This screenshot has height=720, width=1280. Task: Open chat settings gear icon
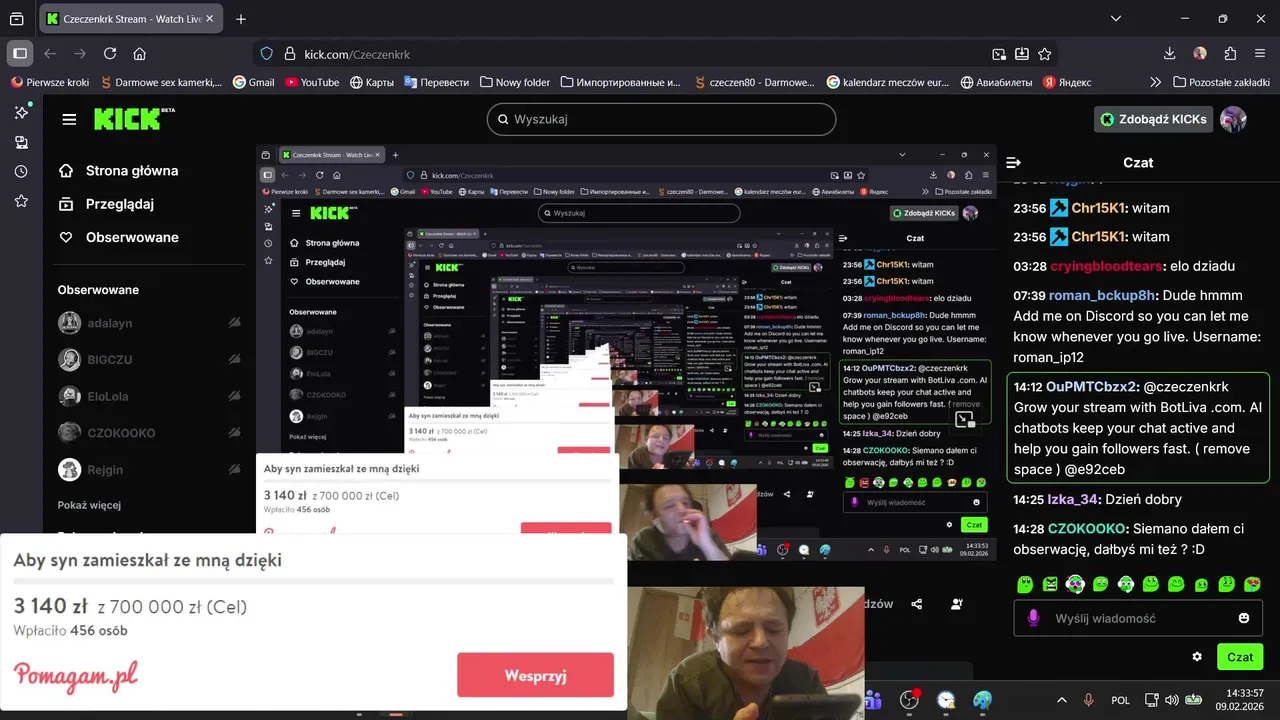[1197, 657]
